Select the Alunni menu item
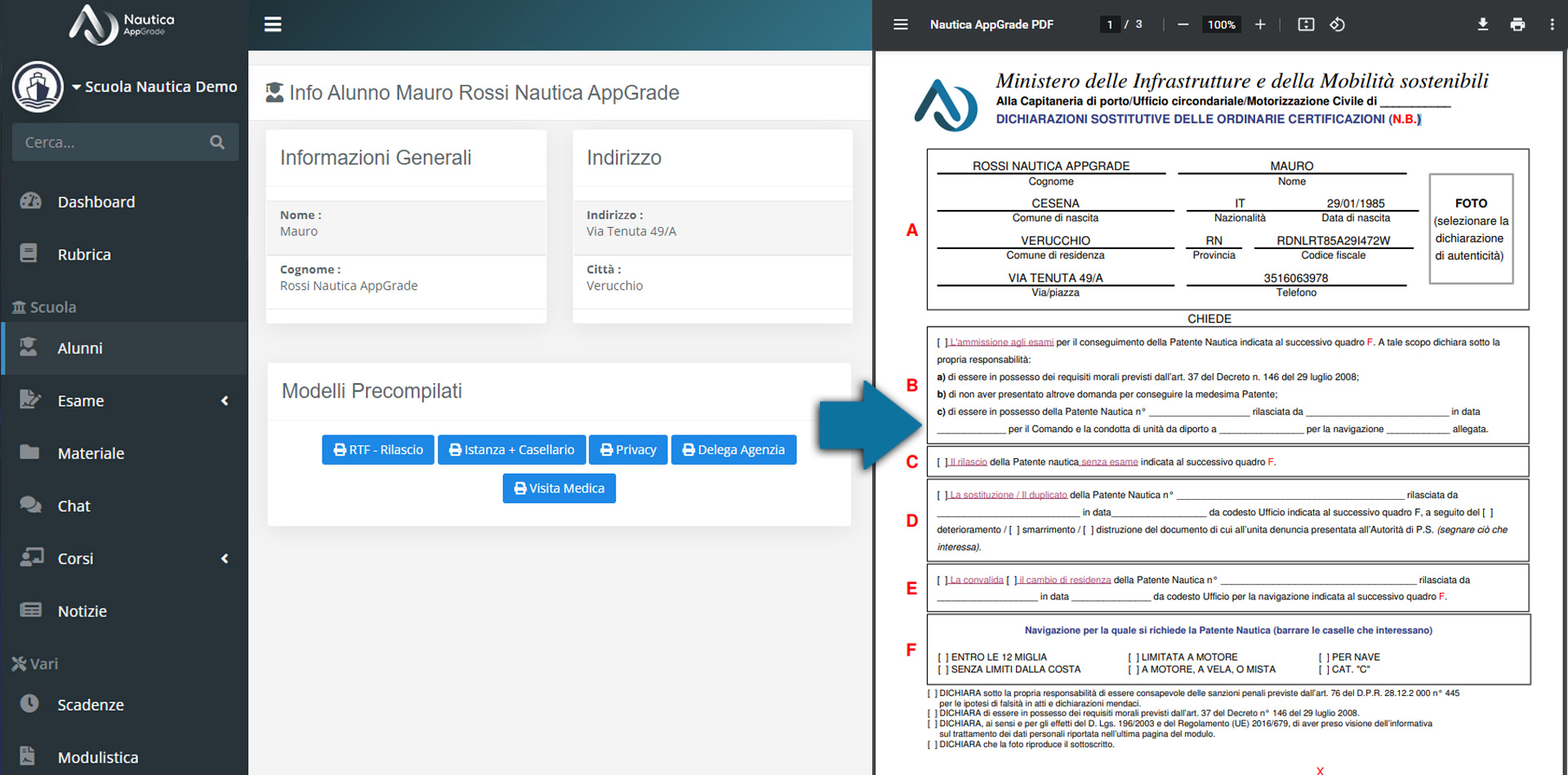 click(124, 348)
